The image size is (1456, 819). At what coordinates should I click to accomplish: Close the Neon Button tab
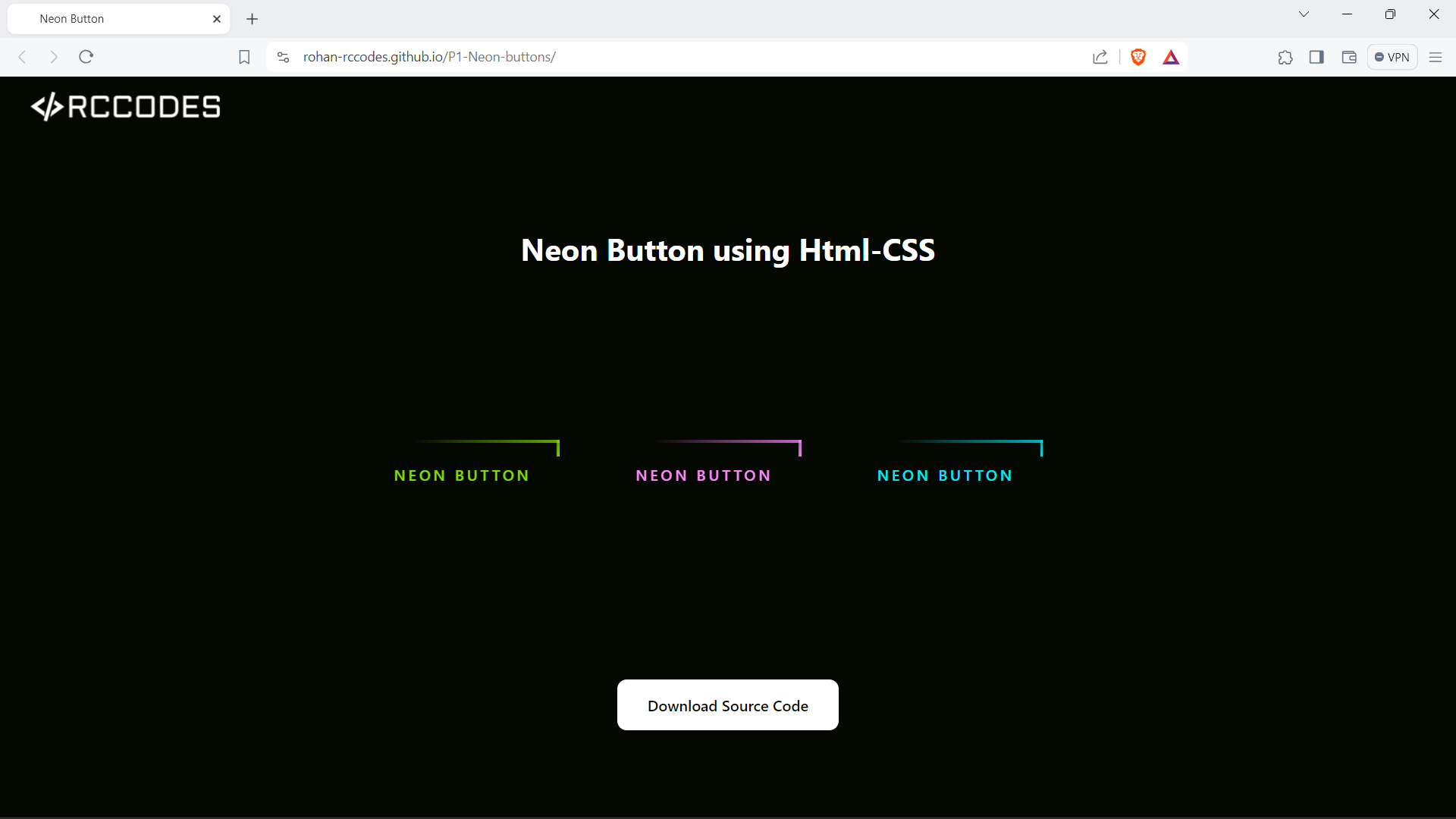(x=217, y=19)
